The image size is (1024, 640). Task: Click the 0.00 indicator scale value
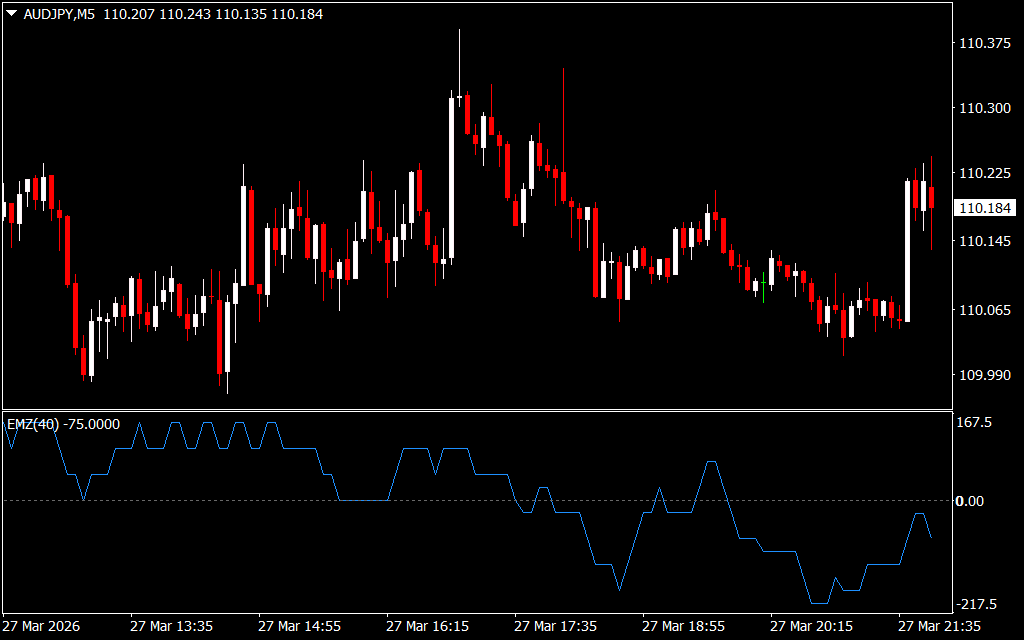point(970,500)
